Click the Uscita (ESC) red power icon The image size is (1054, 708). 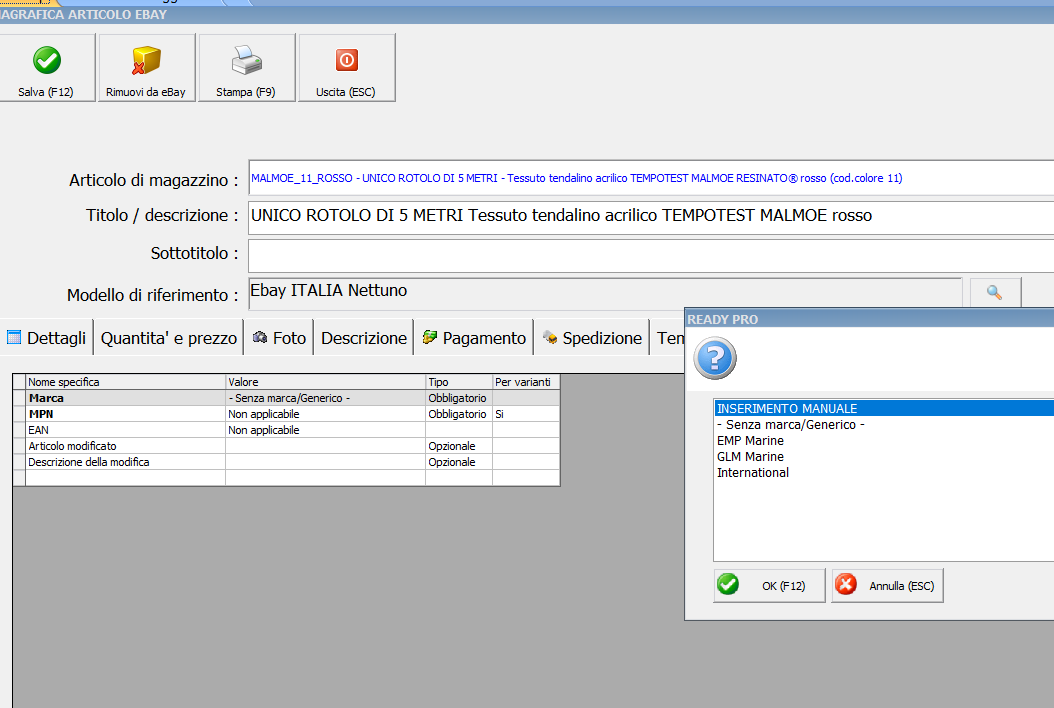[x=347, y=60]
